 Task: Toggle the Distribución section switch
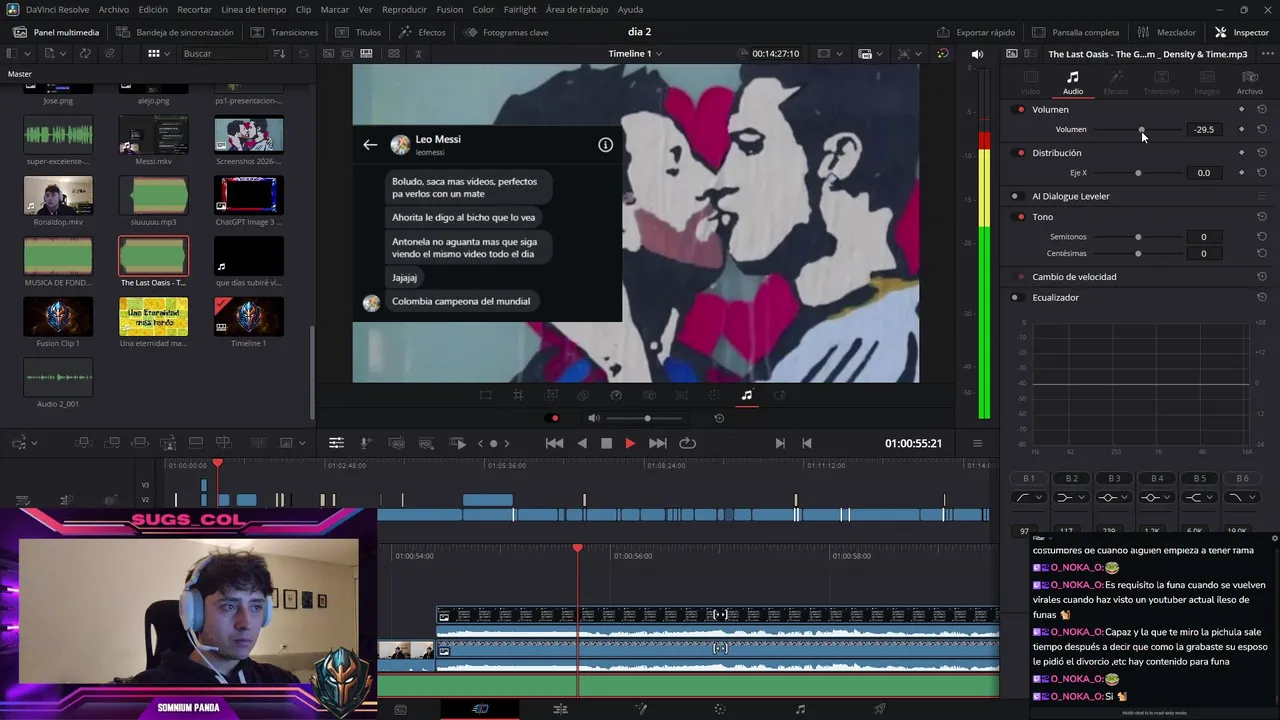pos(1020,153)
